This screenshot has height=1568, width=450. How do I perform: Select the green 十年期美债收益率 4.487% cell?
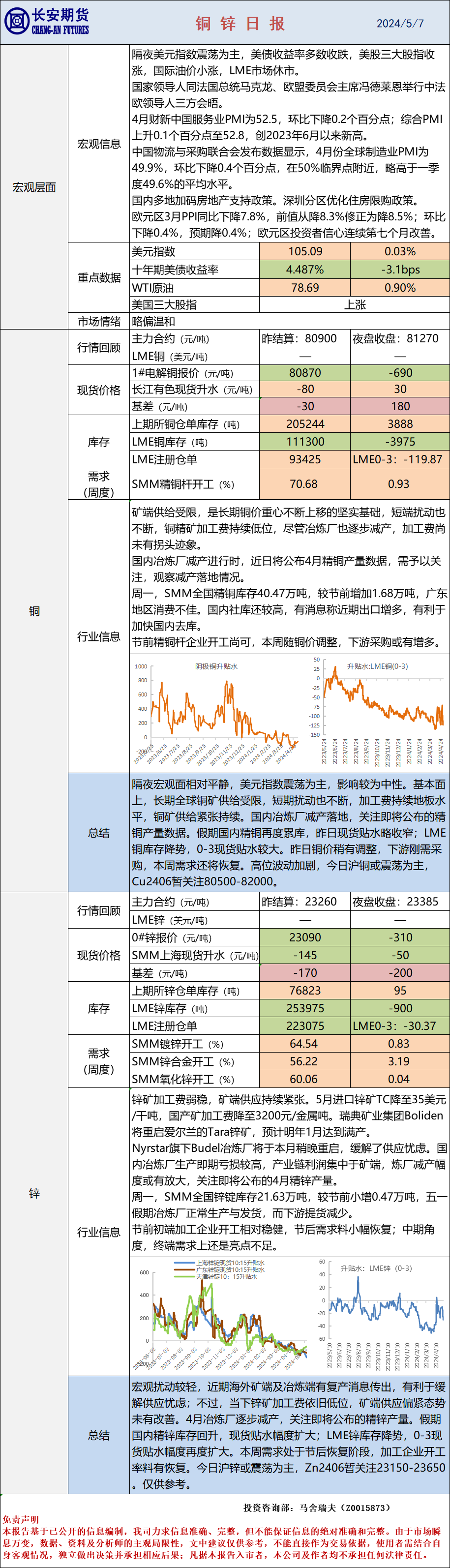pos(304,270)
